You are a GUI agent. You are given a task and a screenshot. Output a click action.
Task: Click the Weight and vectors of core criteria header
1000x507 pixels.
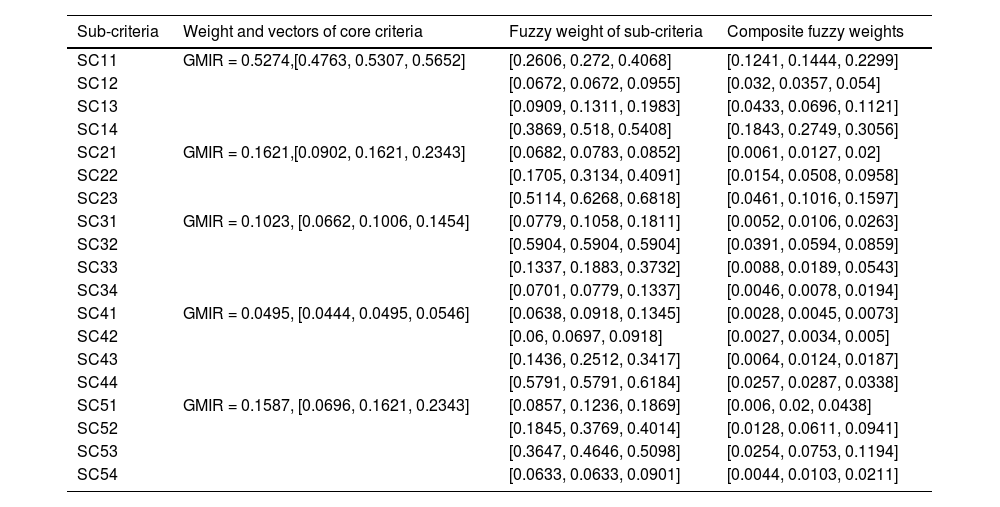[x=303, y=32]
